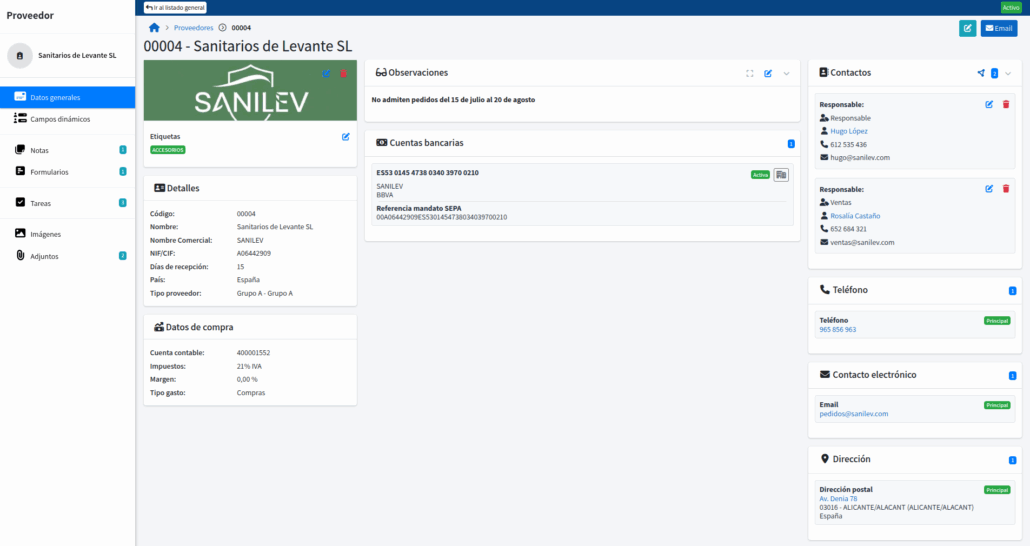
Task: Click supplier avatar in sidebar
Action: coord(20,56)
